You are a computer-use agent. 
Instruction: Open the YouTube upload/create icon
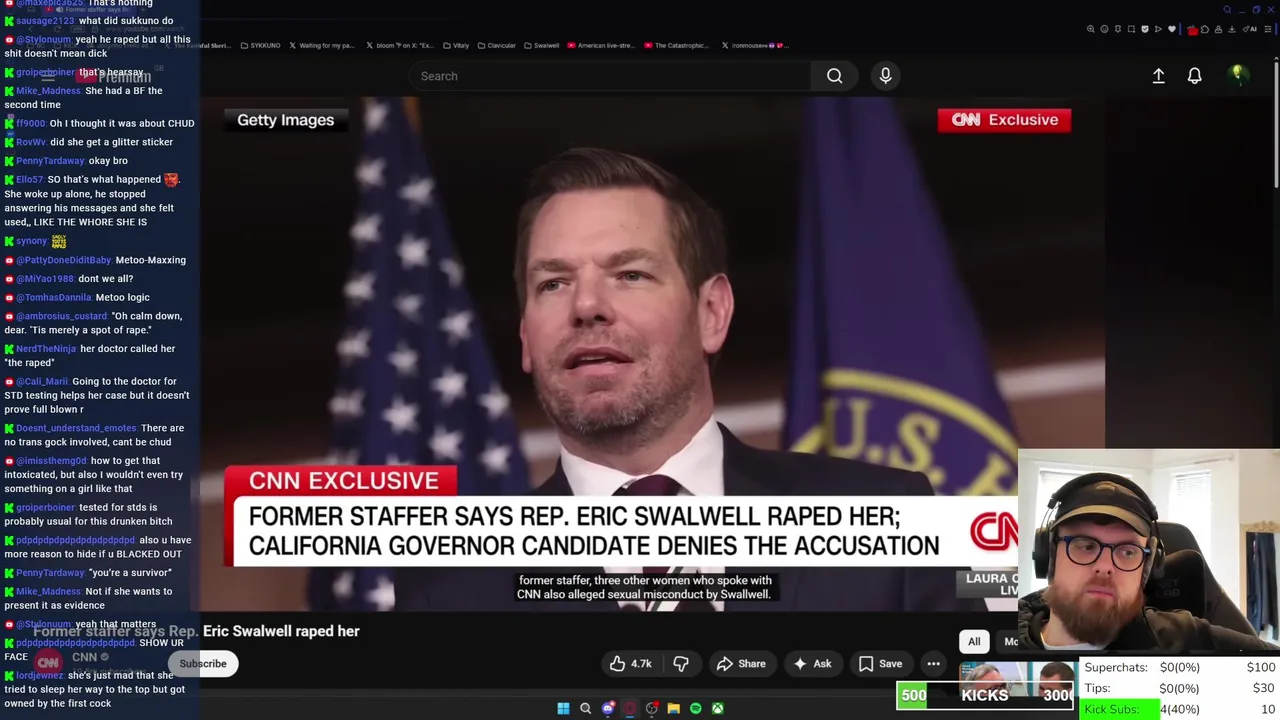click(x=1158, y=76)
